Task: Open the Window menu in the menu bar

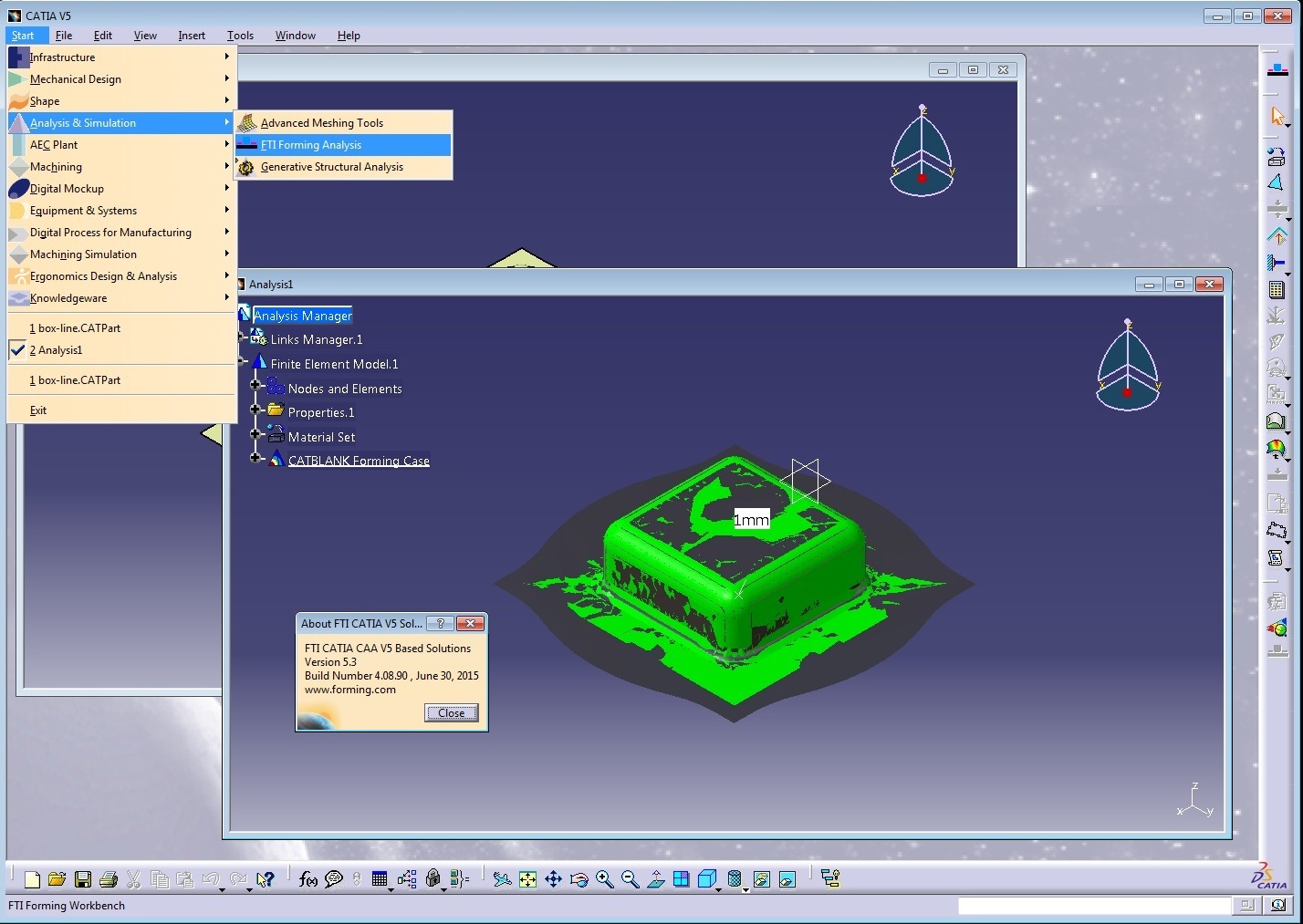Action: (296, 36)
